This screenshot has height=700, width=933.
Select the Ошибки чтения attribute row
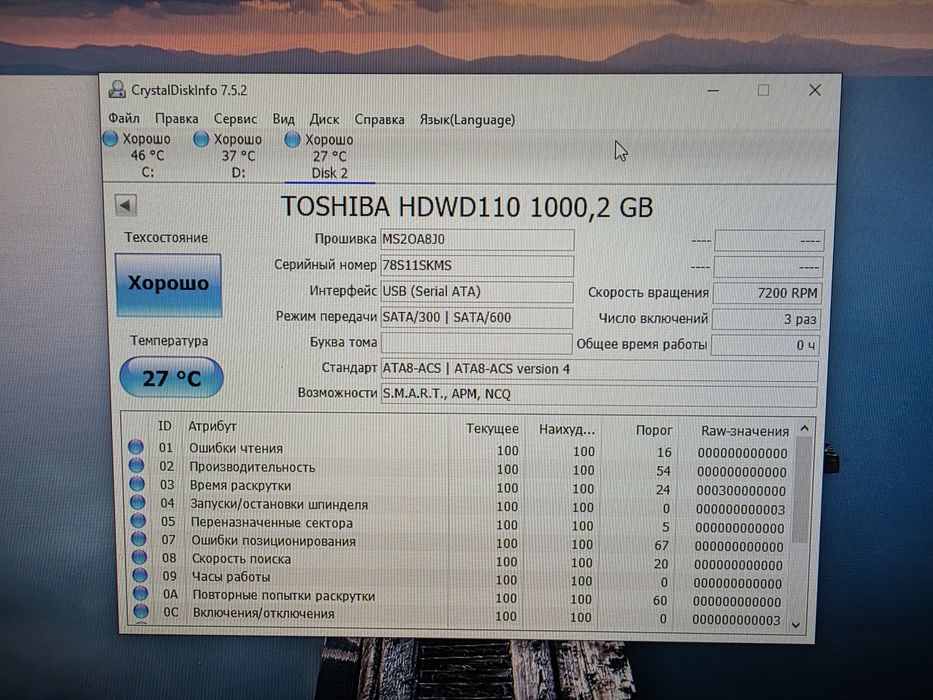pyautogui.click(x=458, y=450)
